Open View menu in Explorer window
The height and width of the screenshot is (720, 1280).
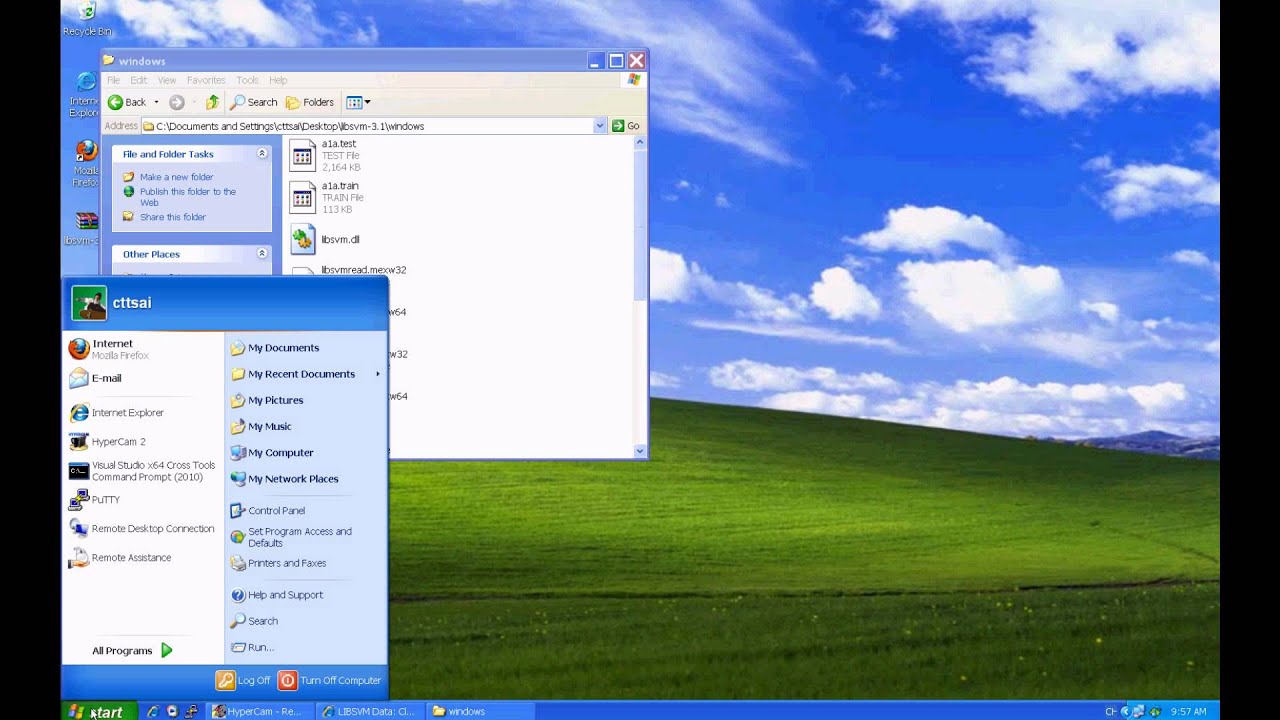(167, 80)
